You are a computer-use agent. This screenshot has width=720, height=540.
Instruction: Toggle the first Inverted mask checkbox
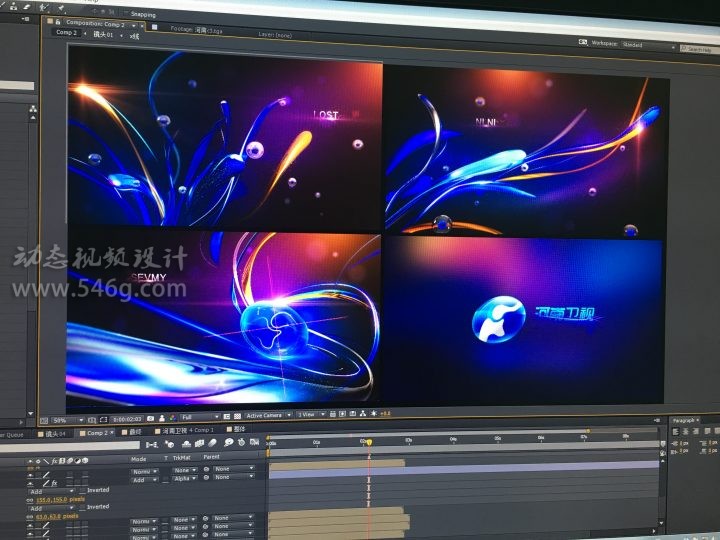coord(82,490)
